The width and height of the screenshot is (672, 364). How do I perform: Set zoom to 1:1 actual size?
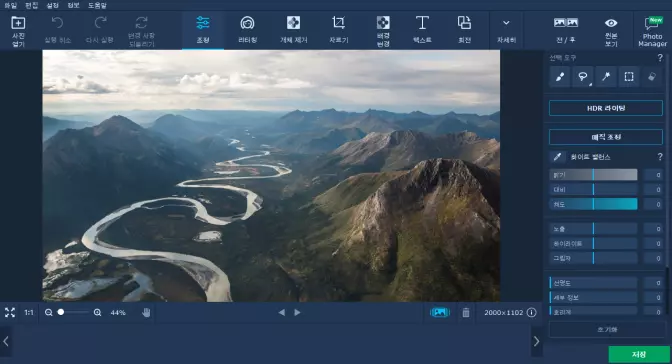[x=29, y=313]
